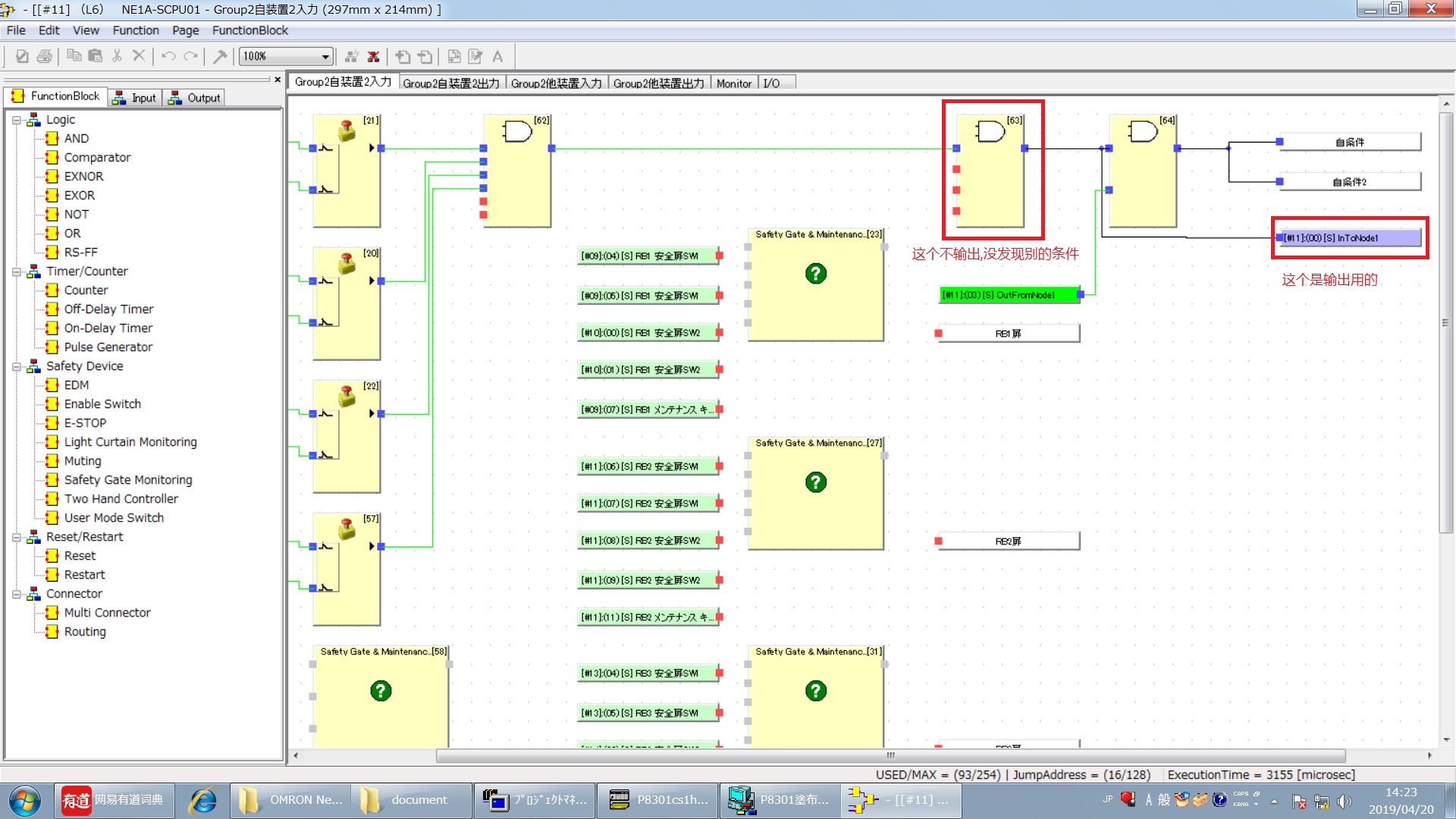Open the FunctionBlock menu
The width and height of the screenshot is (1456, 819).
[249, 30]
